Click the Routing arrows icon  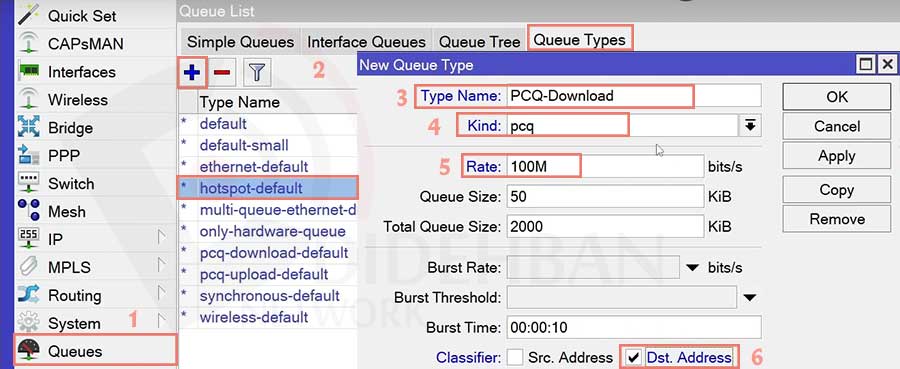28,295
